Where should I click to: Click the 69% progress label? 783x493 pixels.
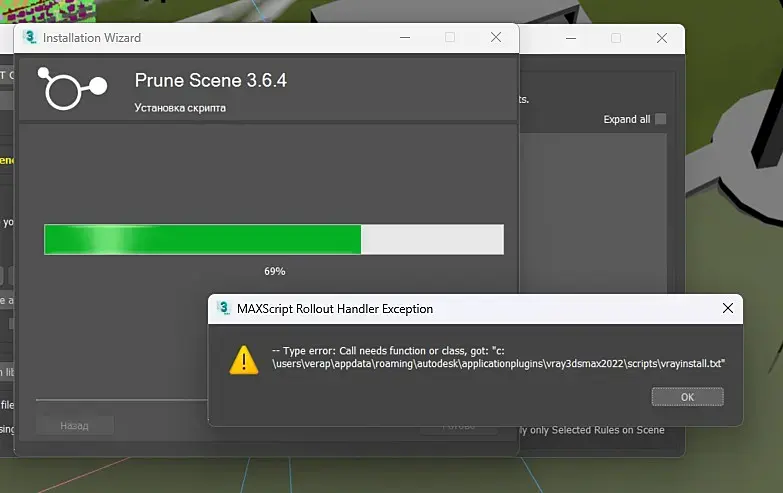pos(275,271)
